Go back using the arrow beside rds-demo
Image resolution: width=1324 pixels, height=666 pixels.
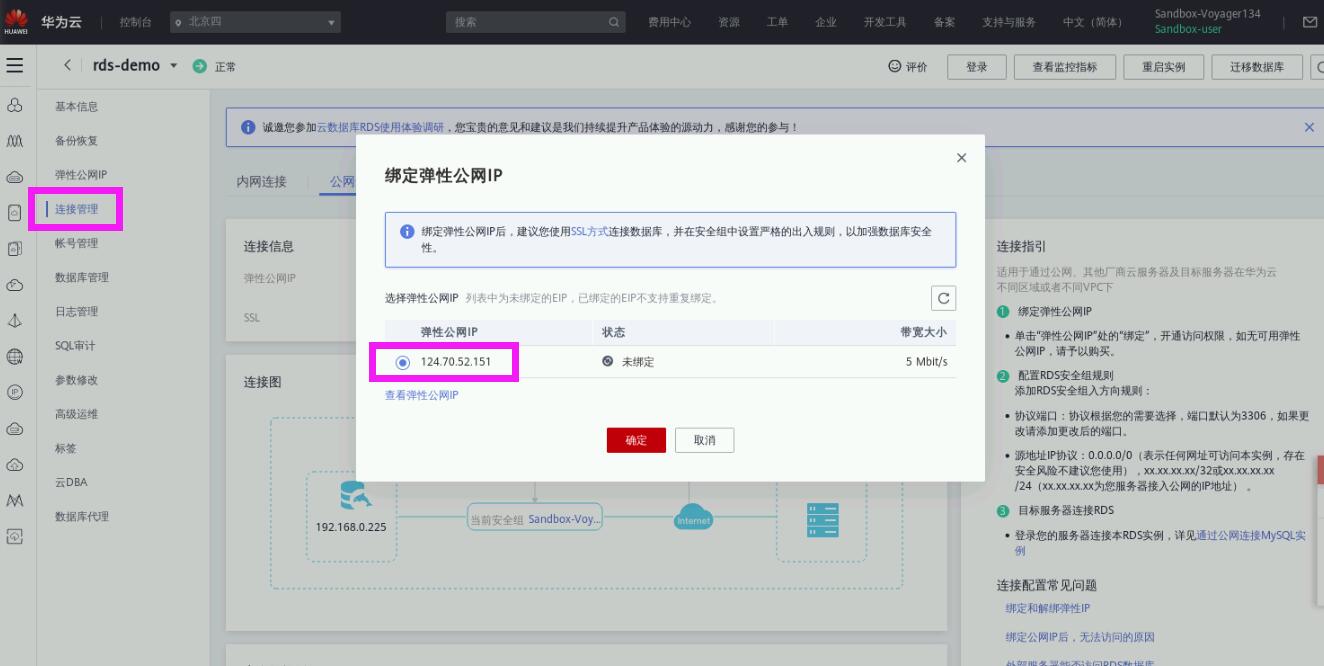[68, 66]
